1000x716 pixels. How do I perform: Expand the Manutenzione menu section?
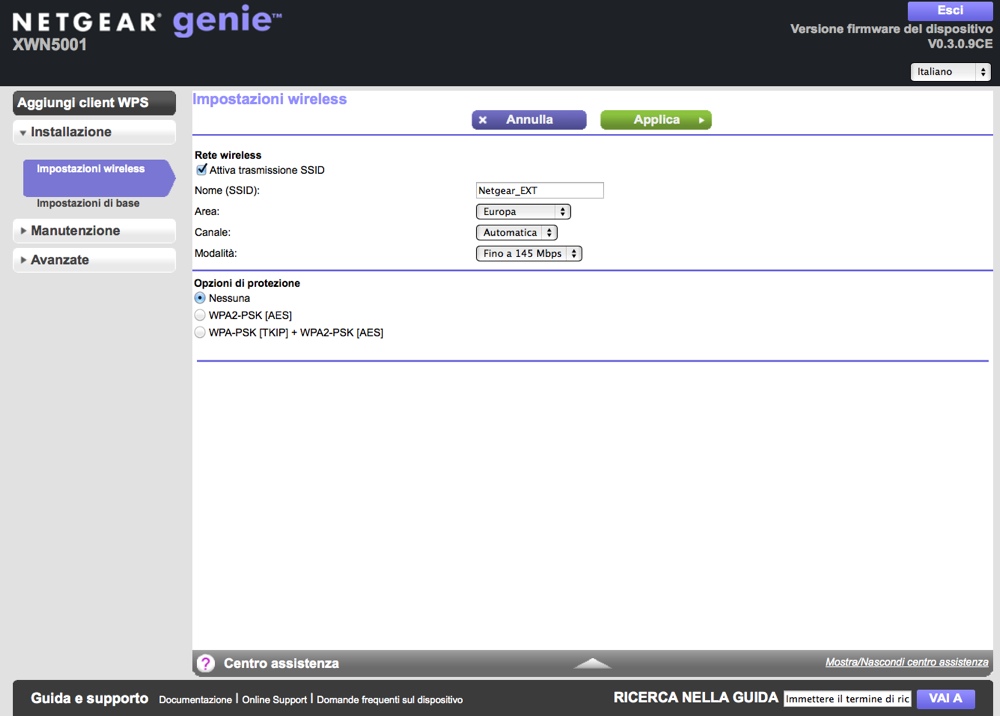pos(94,231)
